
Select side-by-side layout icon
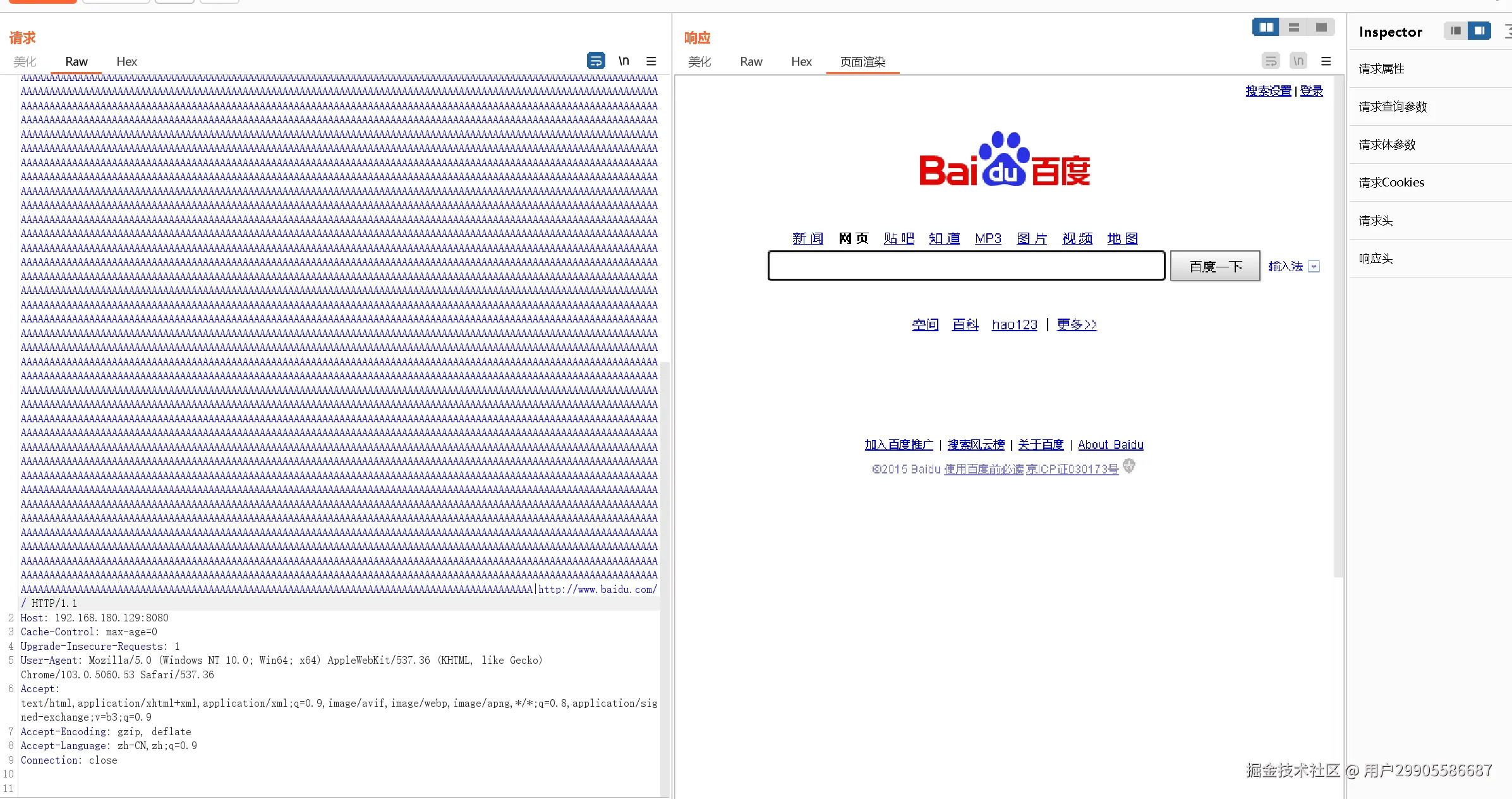1266,27
